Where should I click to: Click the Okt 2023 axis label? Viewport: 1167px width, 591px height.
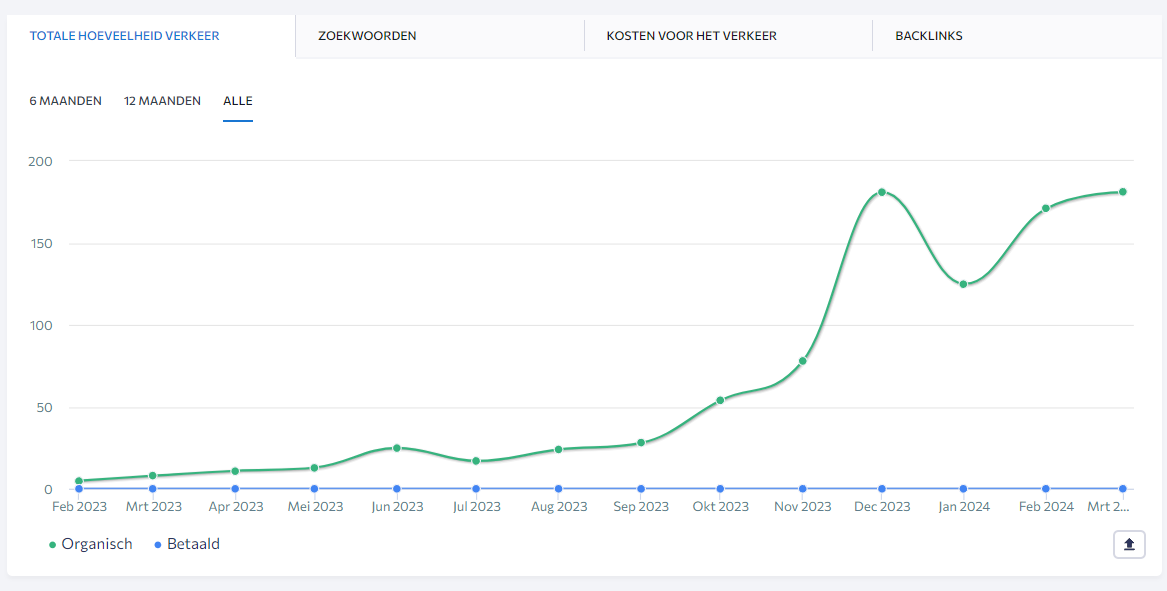pyautogui.click(x=720, y=507)
